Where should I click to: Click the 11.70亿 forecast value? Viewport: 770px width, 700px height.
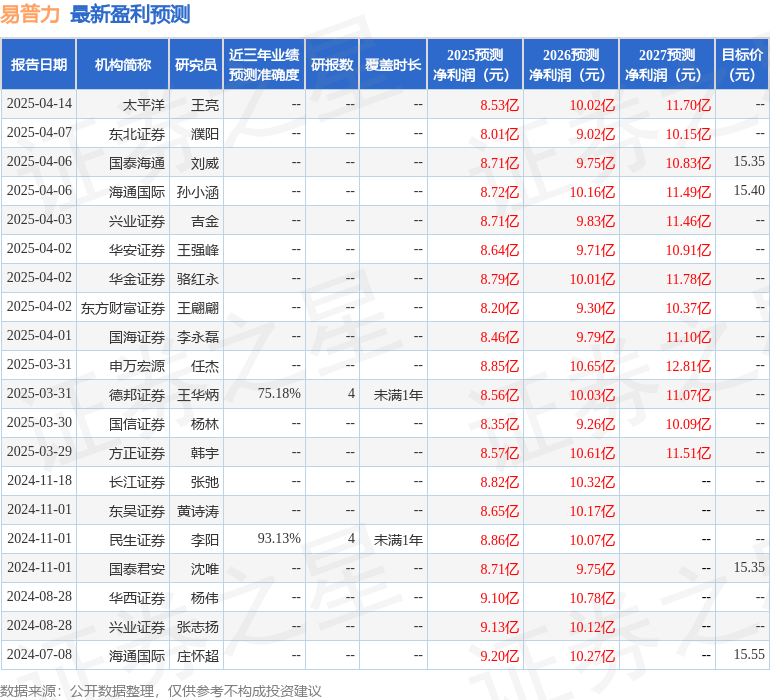(688, 105)
